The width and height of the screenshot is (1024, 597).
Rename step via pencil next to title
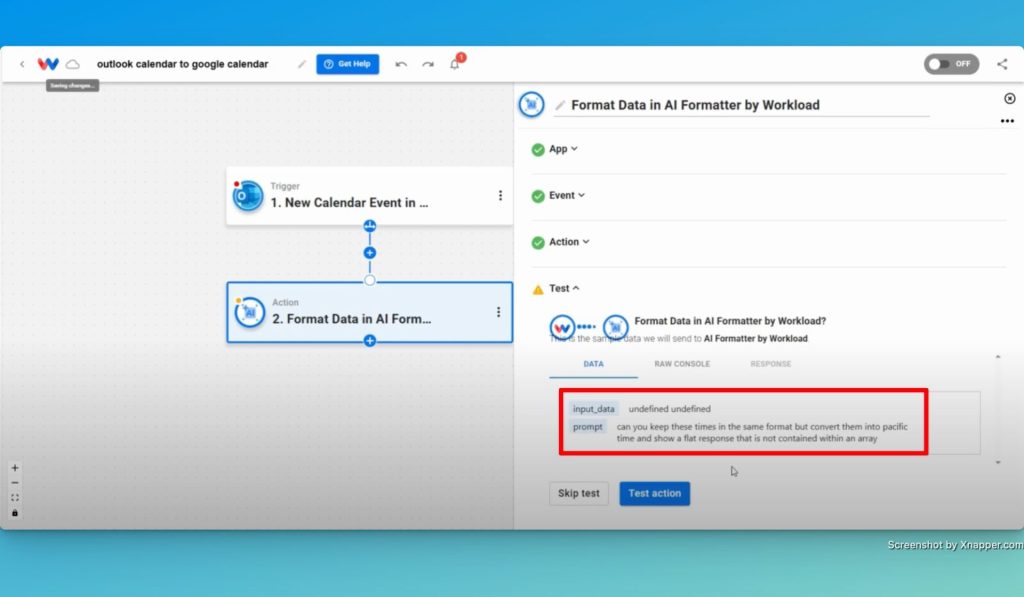(560, 105)
